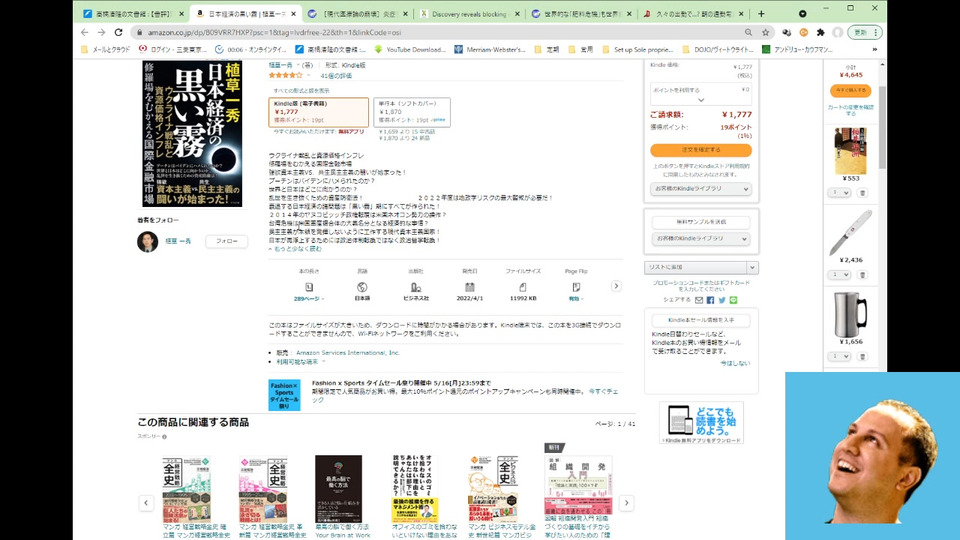Open the address bar zoom magnifier icon
The width and height of the screenshot is (960, 540).
point(748,32)
